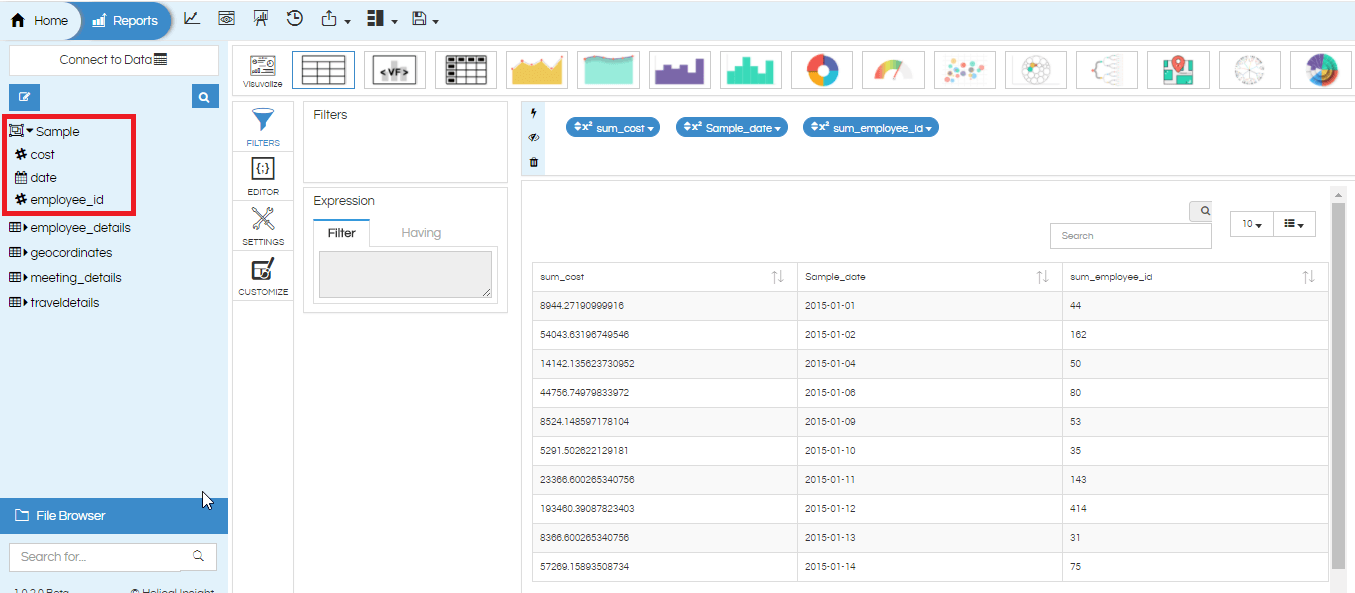Click the blue edit pencil button
The height and width of the screenshot is (593, 1355).
[24, 97]
